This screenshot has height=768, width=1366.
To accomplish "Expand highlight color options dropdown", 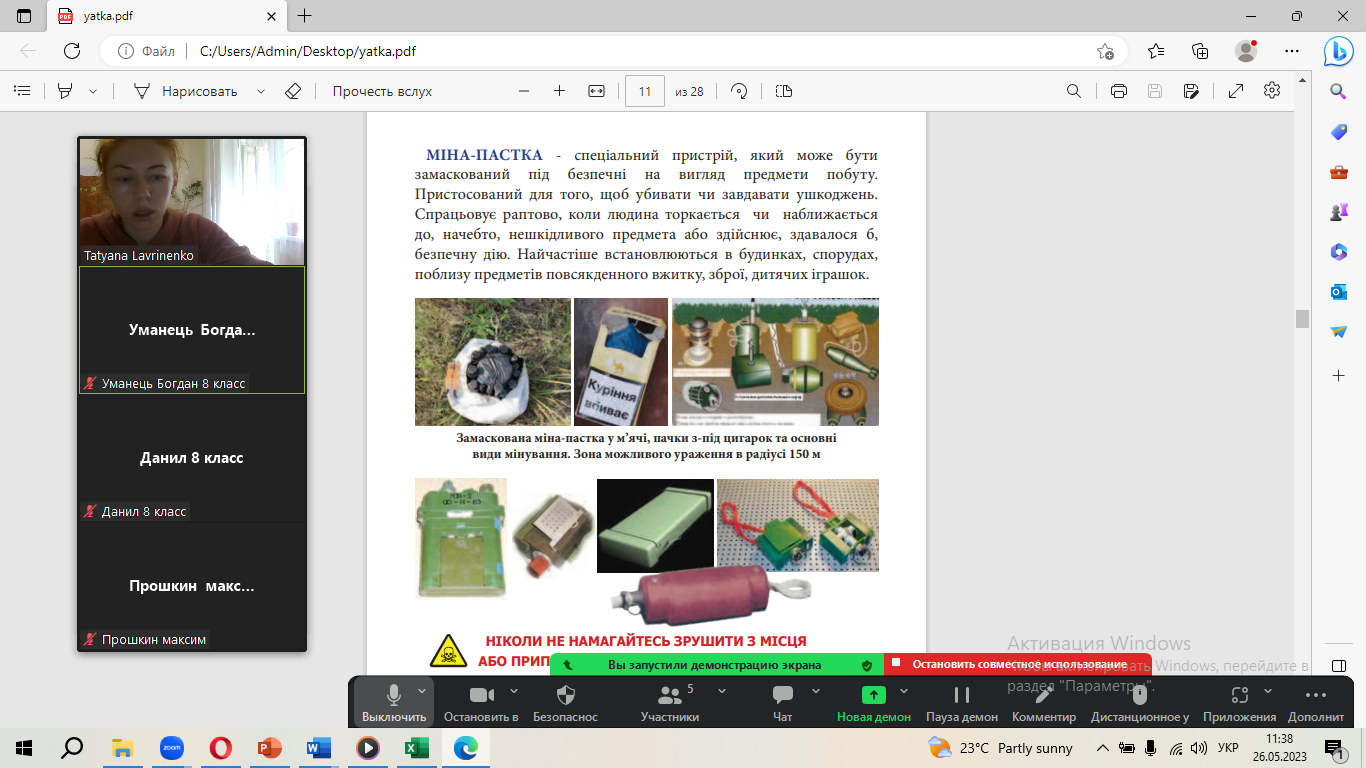I will 93,91.
